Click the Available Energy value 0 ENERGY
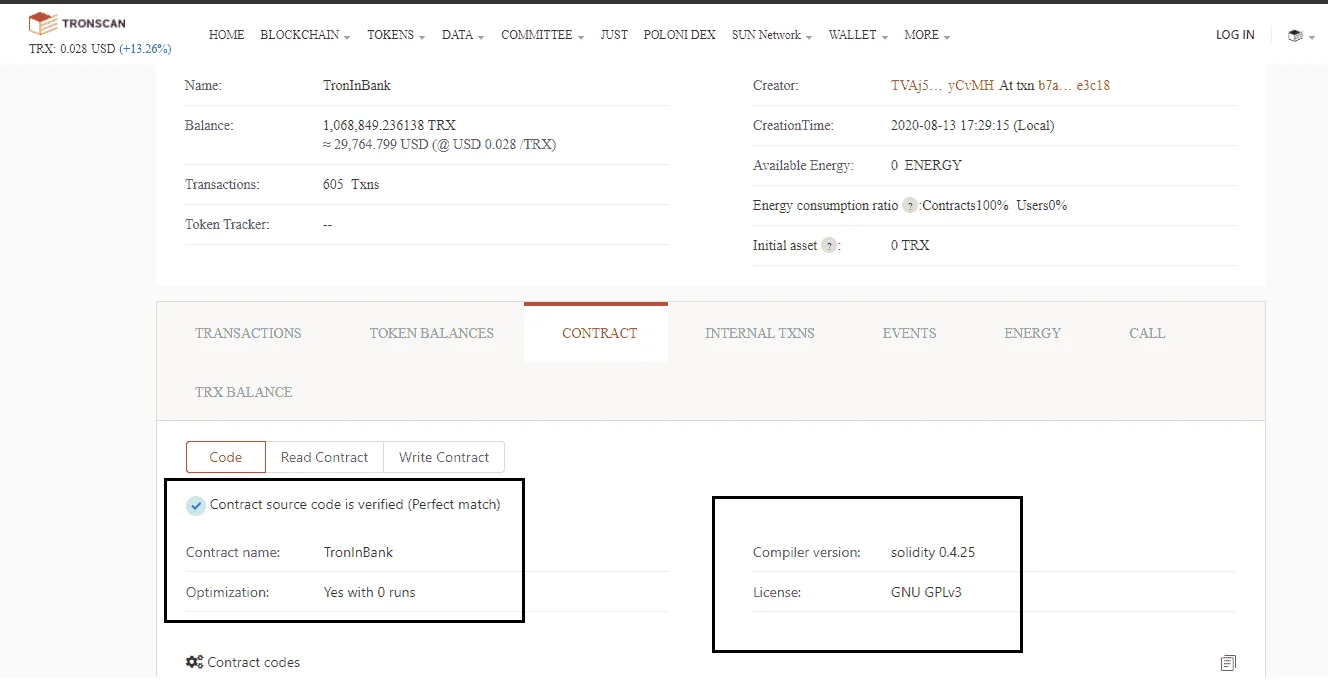The image size is (1328, 686). [x=926, y=165]
